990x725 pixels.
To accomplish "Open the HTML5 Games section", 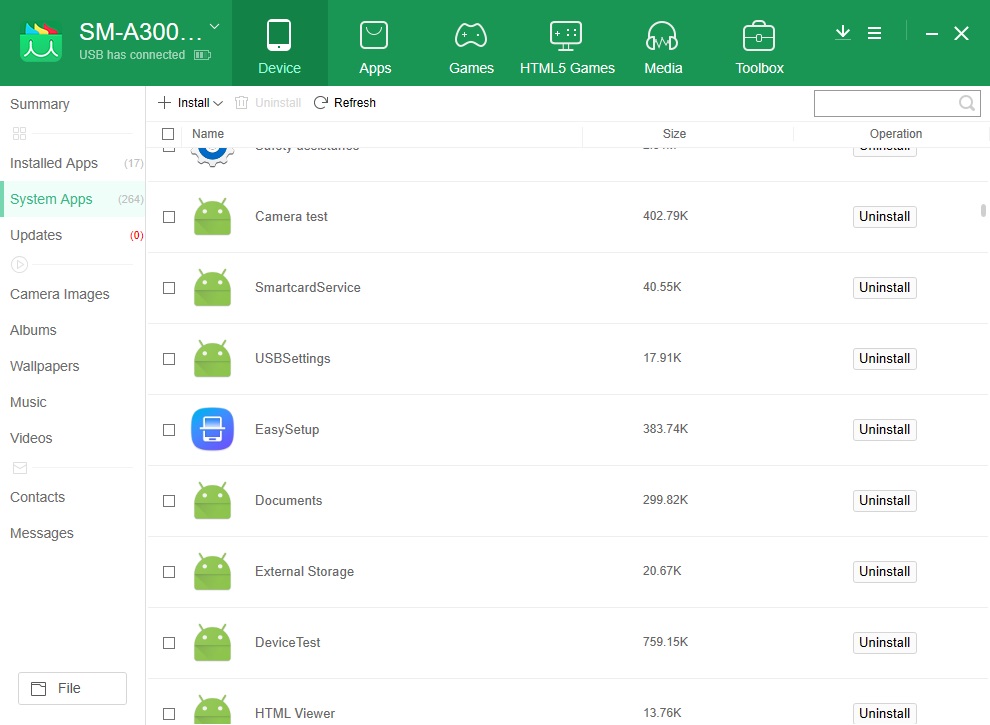I will click(x=566, y=43).
